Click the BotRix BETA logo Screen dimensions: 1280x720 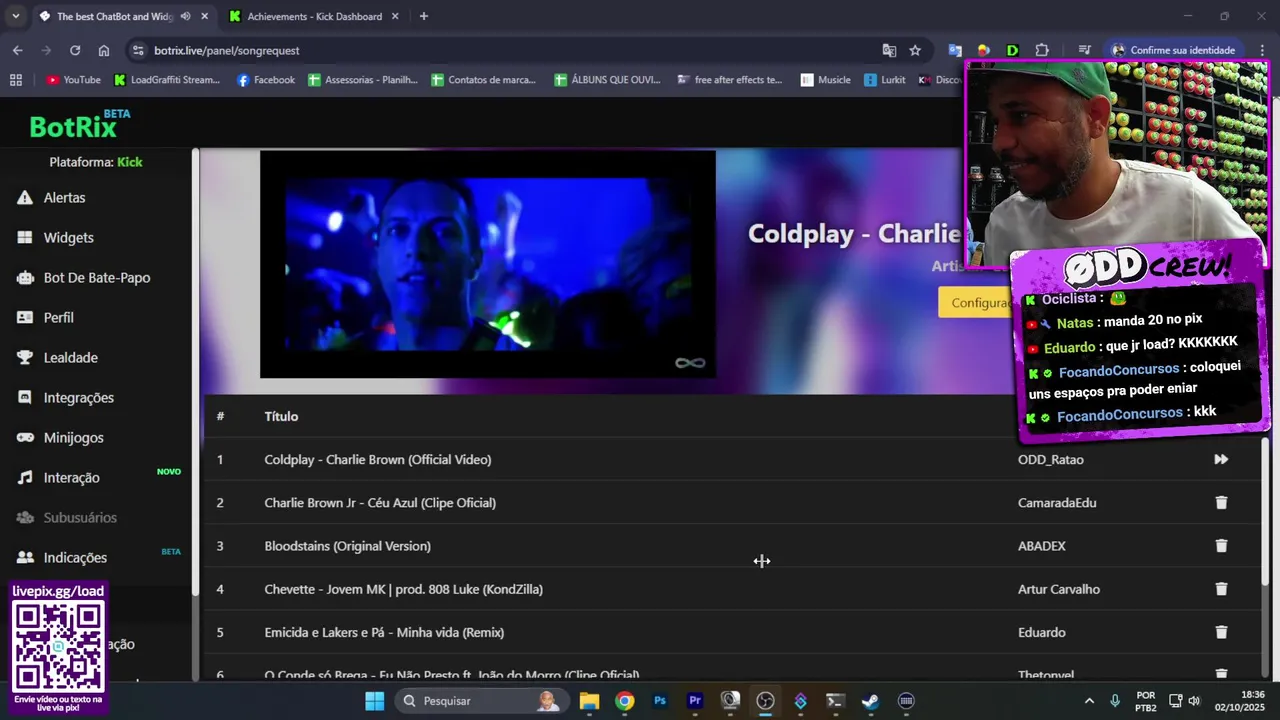[x=80, y=125]
